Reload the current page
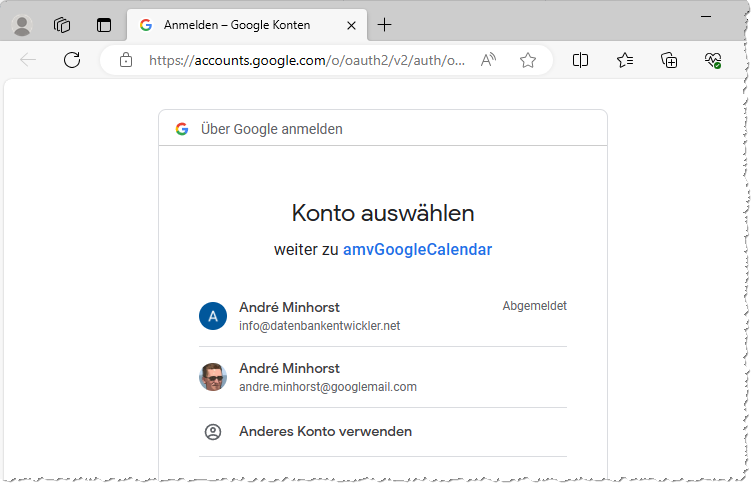The height and width of the screenshot is (486, 754). [x=72, y=60]
